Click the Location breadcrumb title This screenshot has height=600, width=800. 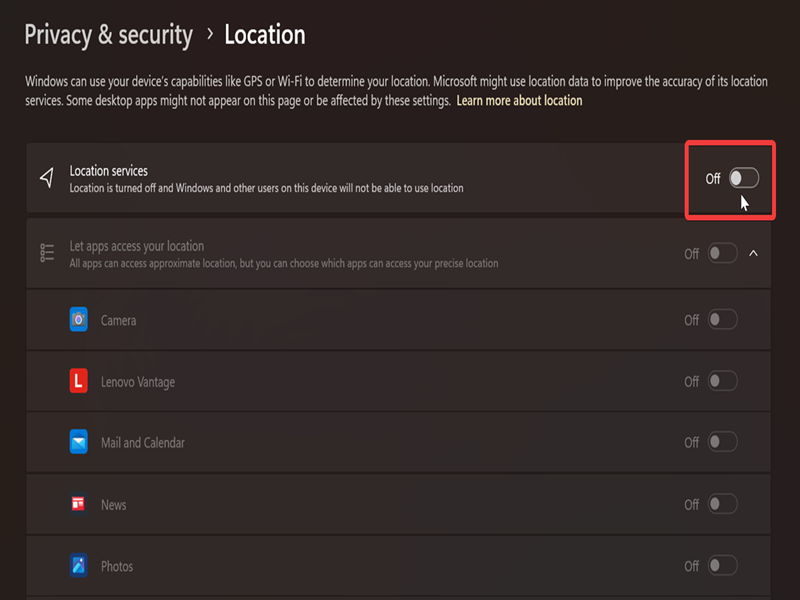pyautogui.click(x=265, y=35)
